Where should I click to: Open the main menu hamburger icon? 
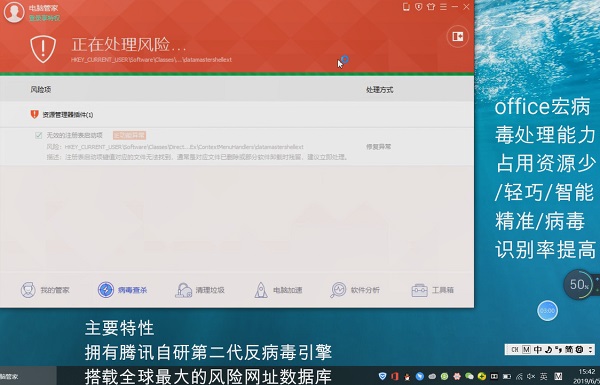point(443,7)
